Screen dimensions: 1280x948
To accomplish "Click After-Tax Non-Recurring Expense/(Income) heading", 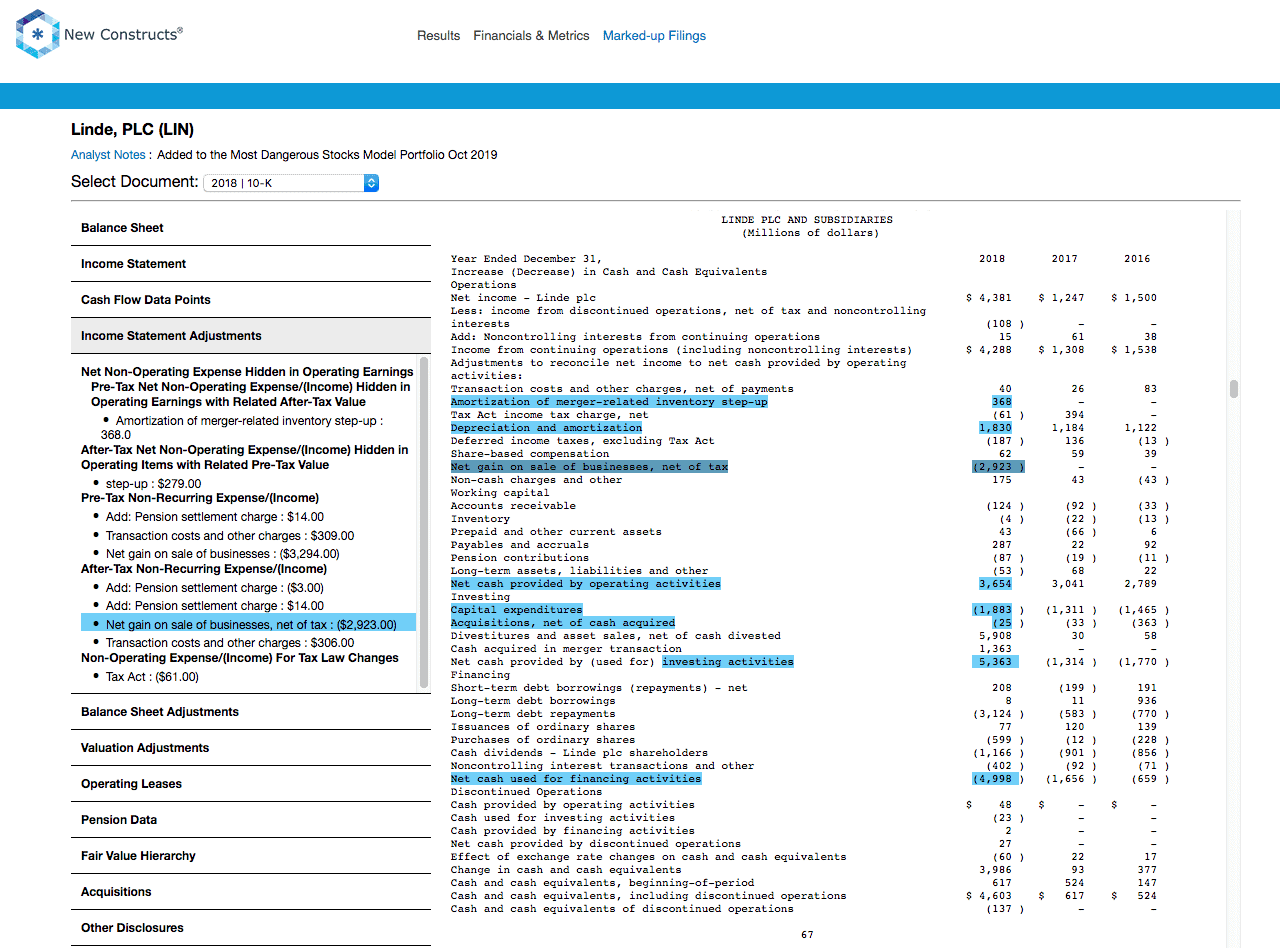I will click(204, 569).
